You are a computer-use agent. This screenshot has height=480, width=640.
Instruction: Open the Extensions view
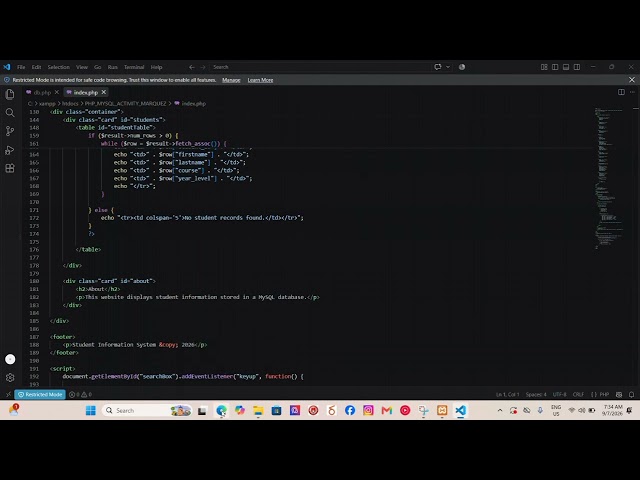10,168
